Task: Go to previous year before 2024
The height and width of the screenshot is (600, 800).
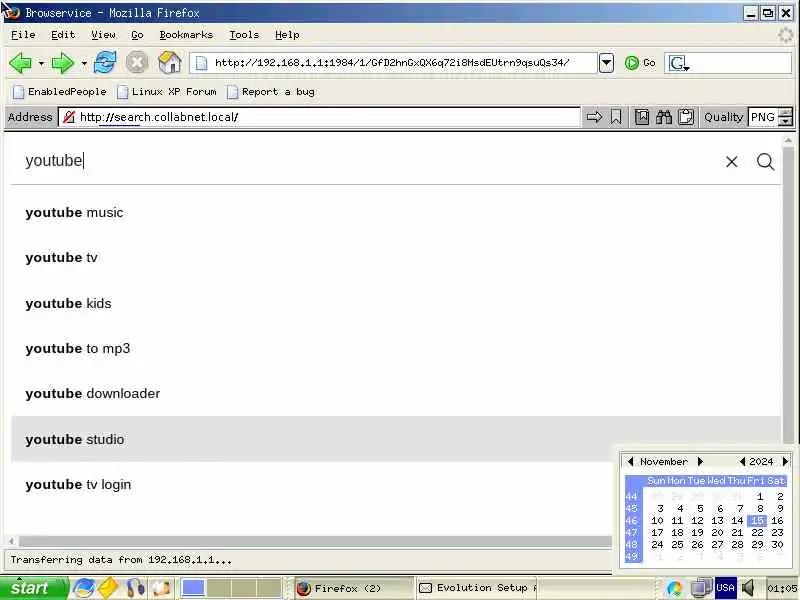Action: point(742,461)
